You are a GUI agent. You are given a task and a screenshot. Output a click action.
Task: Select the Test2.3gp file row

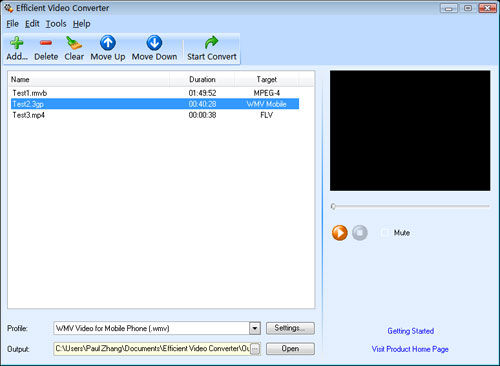click(x=155, y=104)
